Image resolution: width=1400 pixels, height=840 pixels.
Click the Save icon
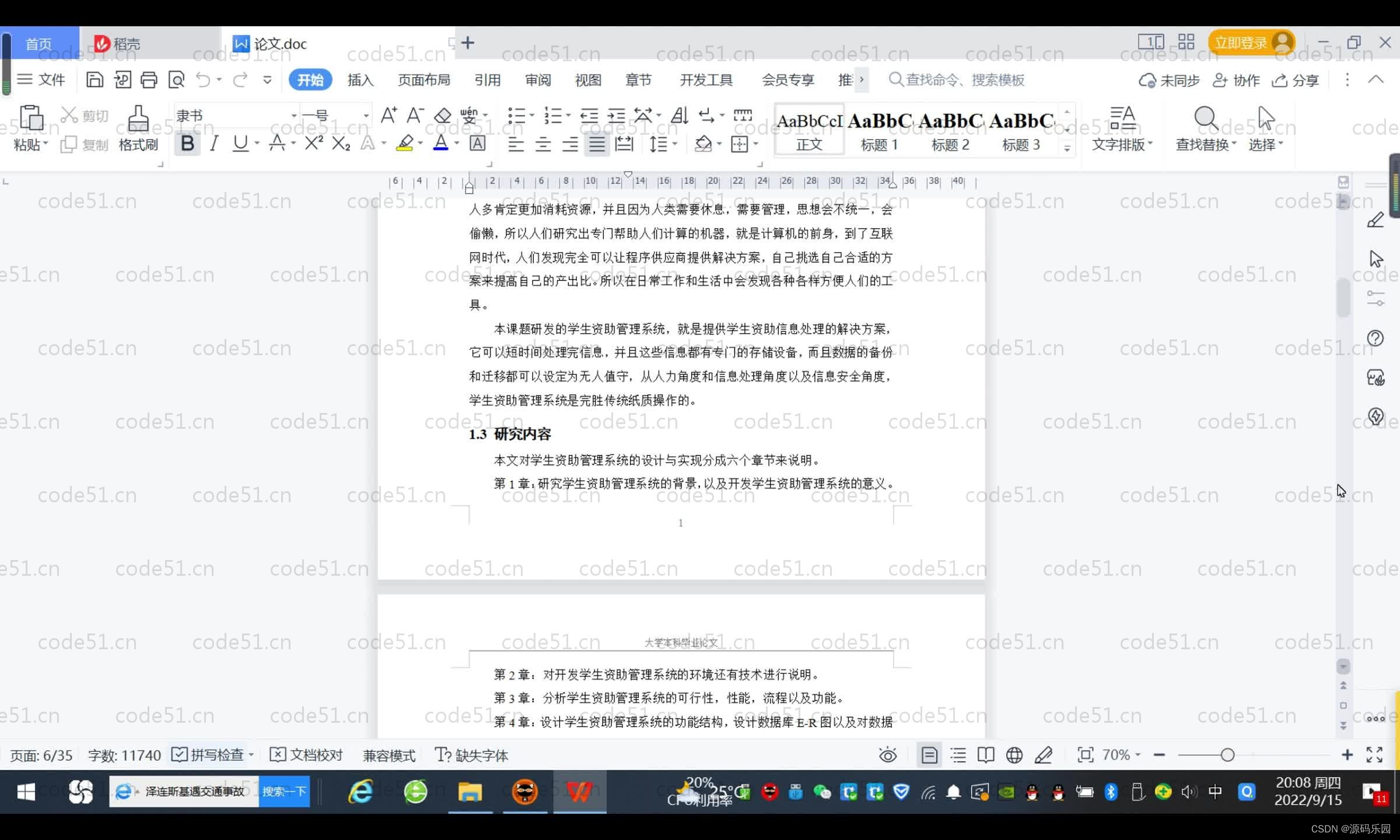pyautogui.click(x=94, y=79)
